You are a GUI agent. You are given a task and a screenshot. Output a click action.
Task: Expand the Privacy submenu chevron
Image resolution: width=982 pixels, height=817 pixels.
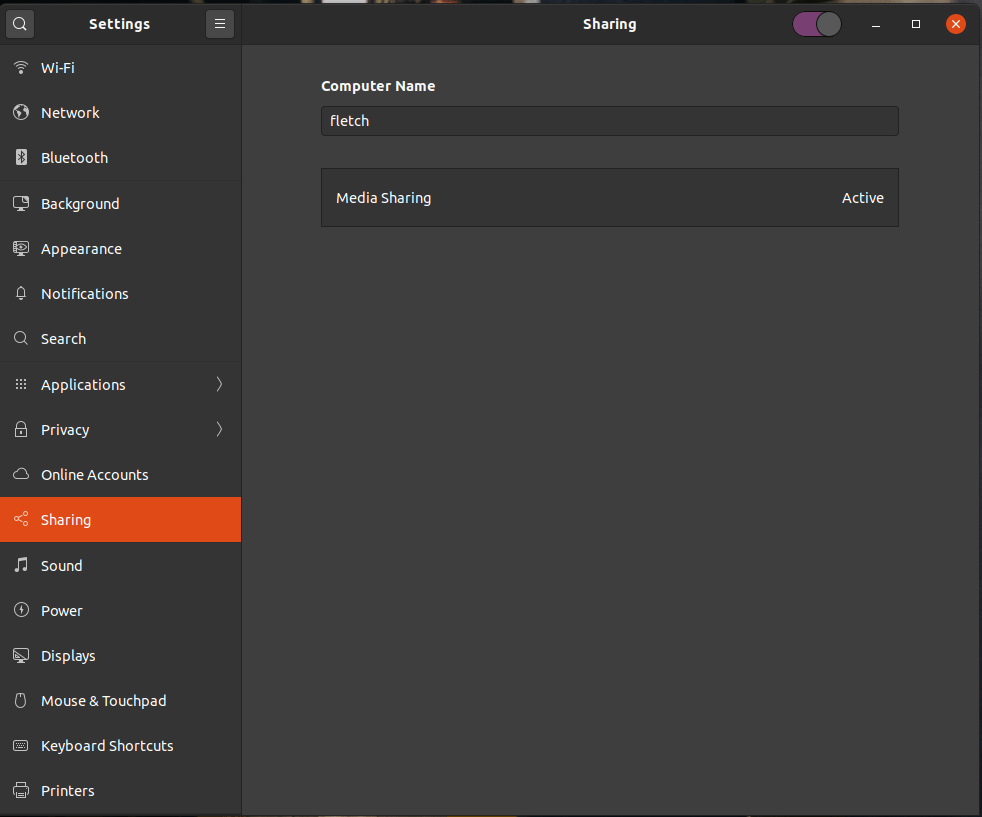coord(219,430)
